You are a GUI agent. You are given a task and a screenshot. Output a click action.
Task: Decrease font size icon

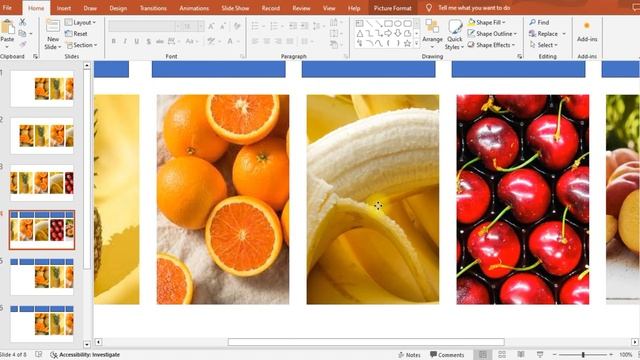[x=223, y=27]
